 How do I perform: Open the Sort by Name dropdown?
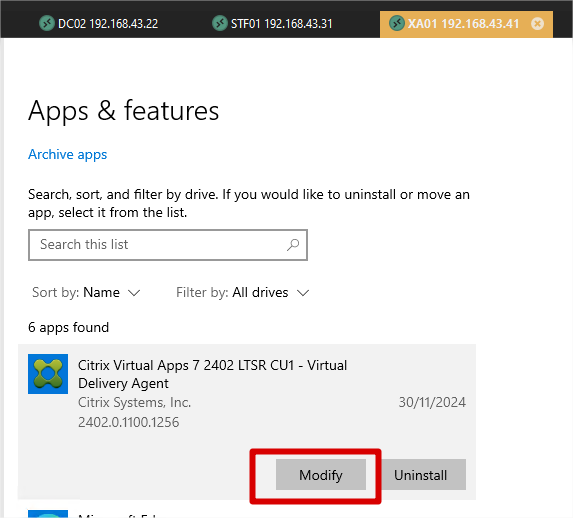click(x=86, y=292)
